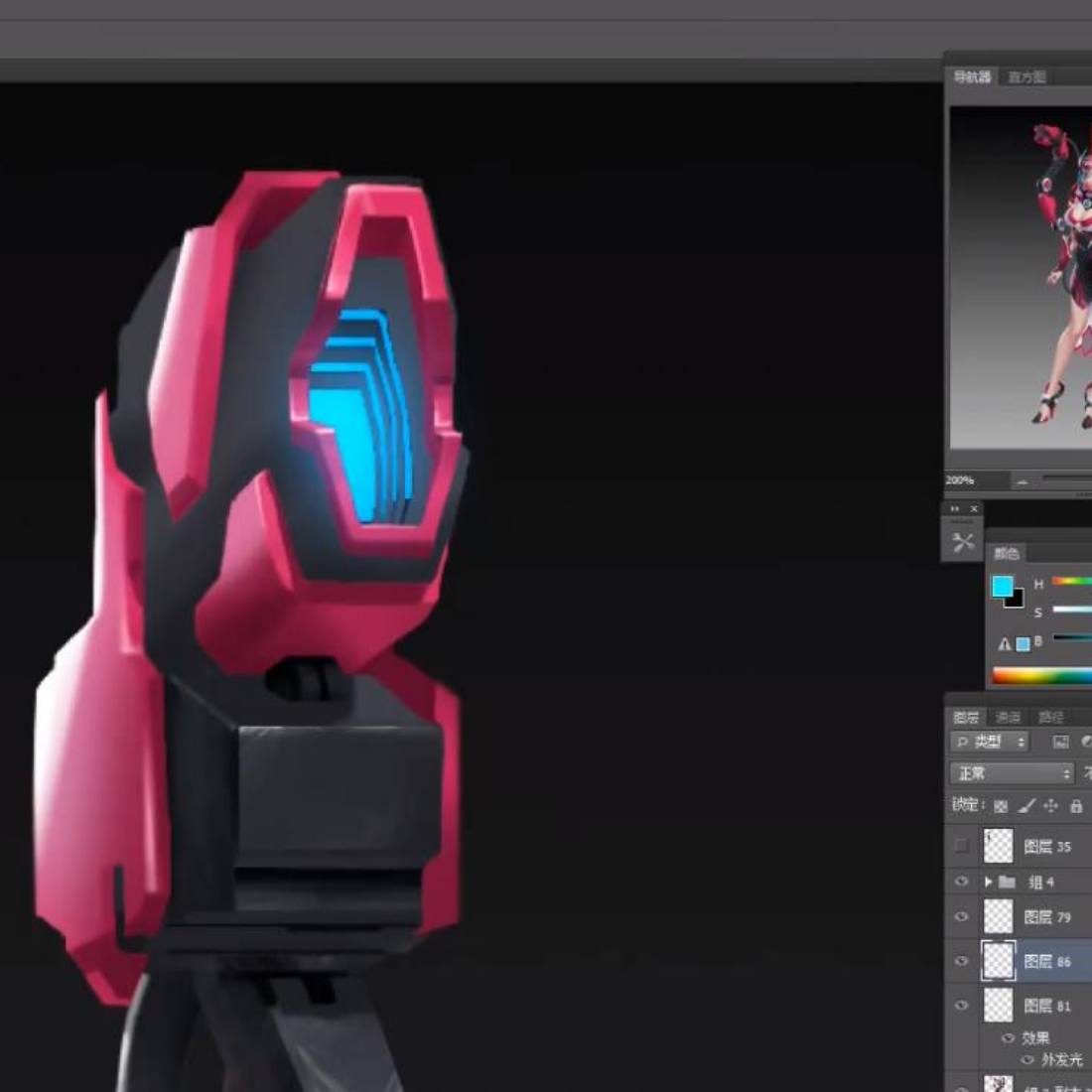The image size is (1092, 1092).
Task: Click the S saturation slider
Action: click(x=1072, y=610)
